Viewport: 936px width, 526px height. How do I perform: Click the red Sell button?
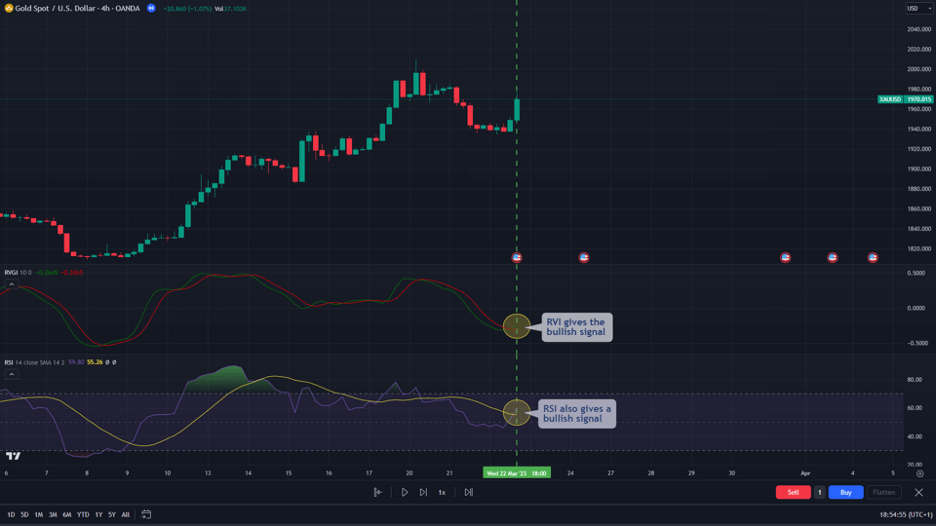coord(793,493)
